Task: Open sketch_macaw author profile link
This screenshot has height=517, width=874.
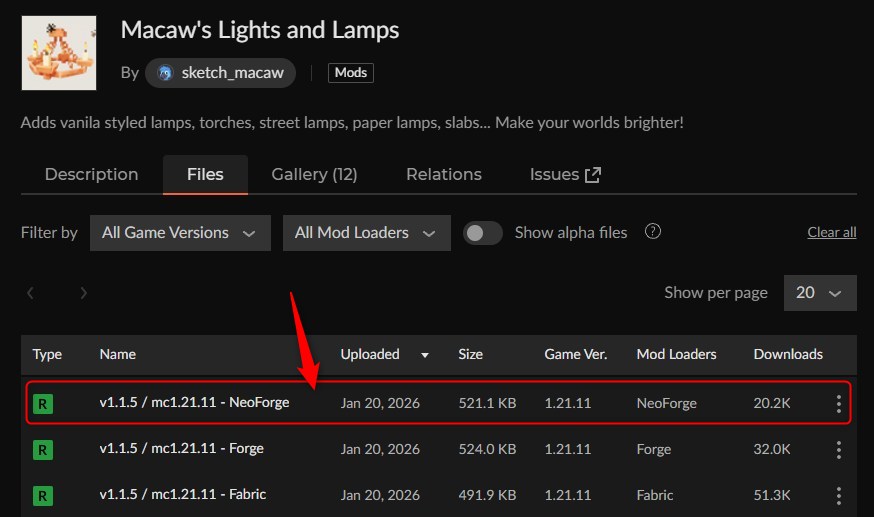Action: point(220,73)
